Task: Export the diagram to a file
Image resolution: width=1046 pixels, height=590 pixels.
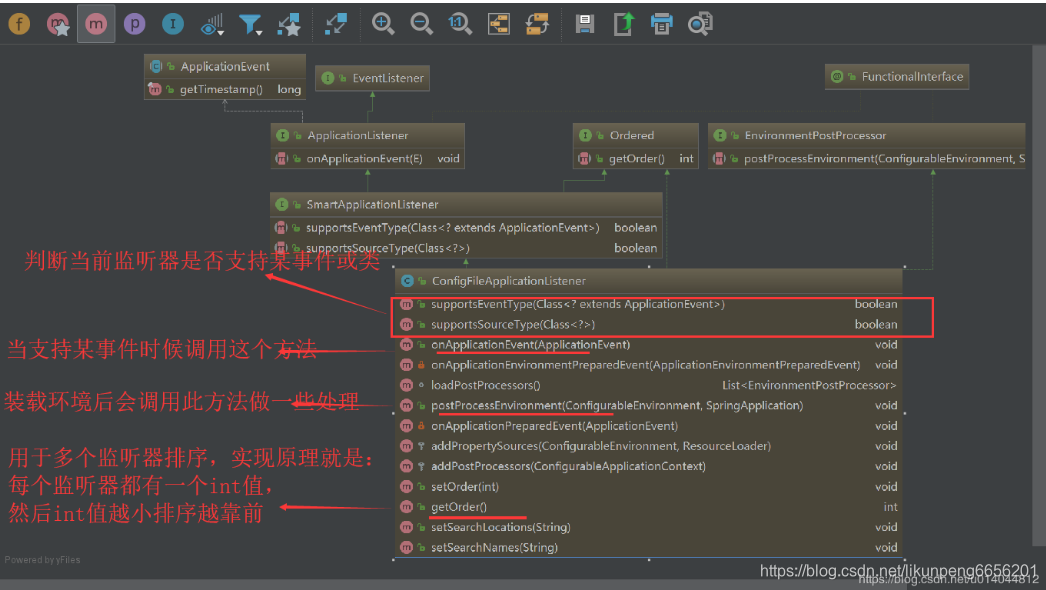Action: [623, 24]
